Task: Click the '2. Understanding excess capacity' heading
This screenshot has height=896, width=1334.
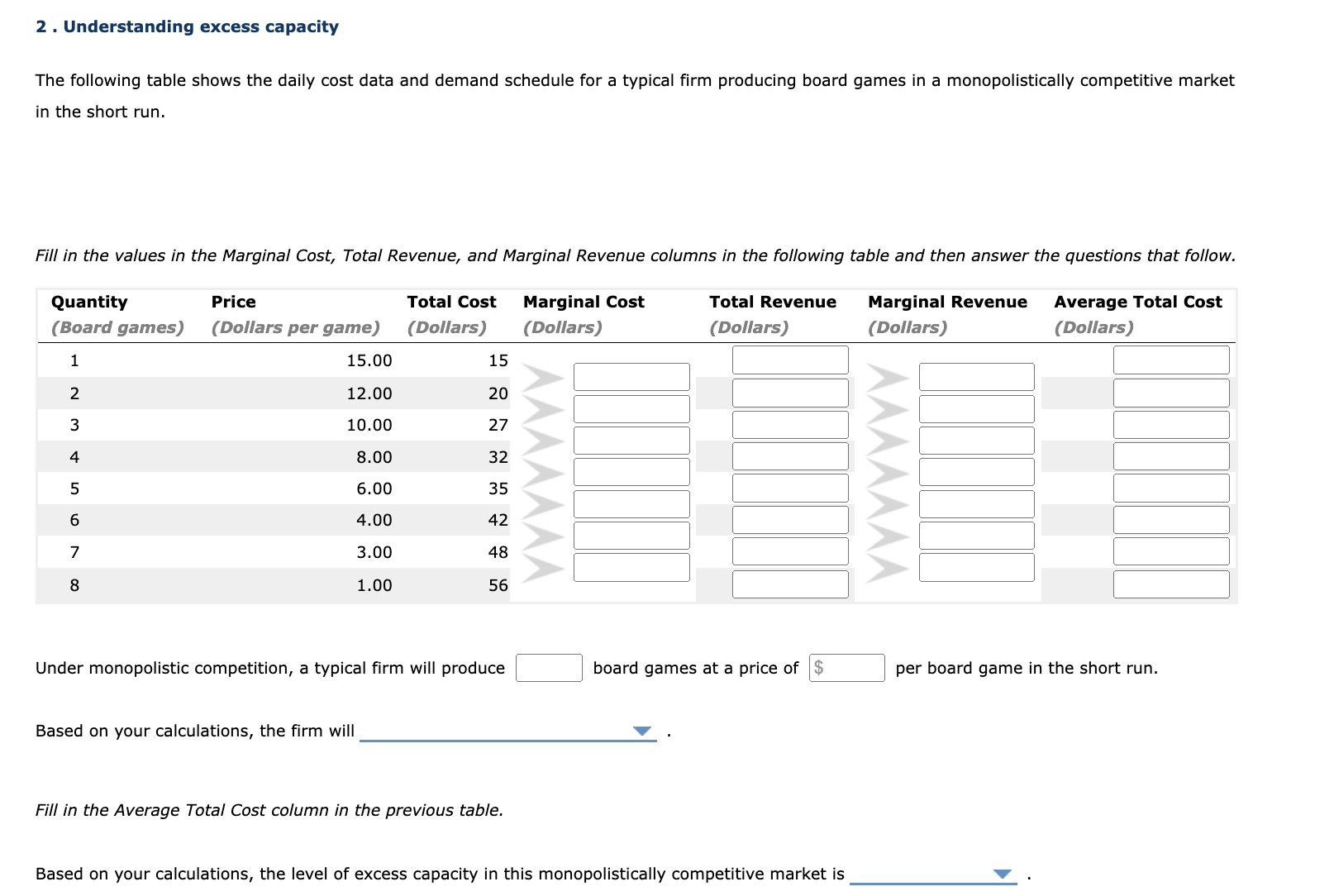Action: tap(186, 26)
